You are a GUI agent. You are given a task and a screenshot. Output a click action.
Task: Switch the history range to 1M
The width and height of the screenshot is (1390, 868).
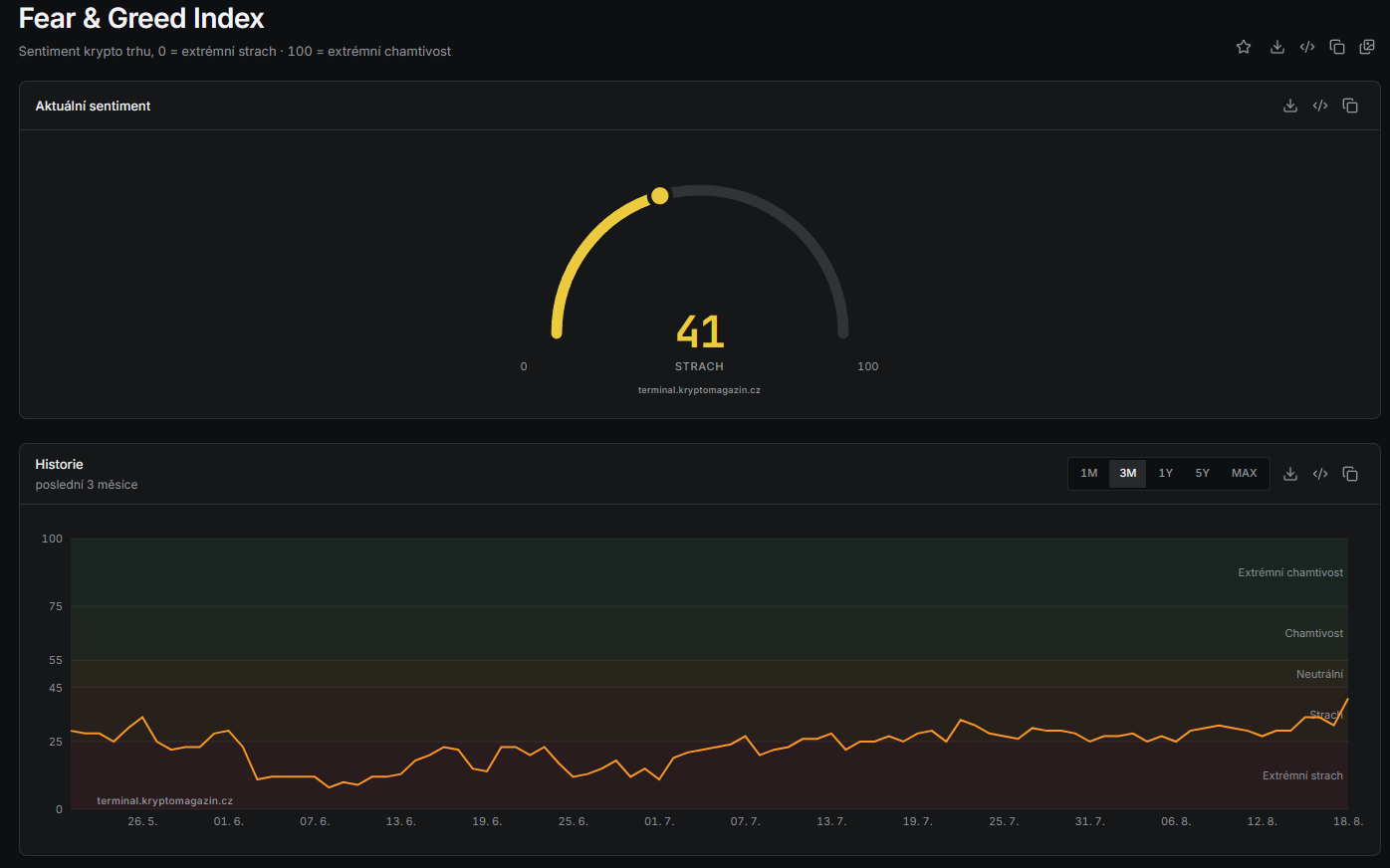pyautogui.click(x=1089, y=473)
